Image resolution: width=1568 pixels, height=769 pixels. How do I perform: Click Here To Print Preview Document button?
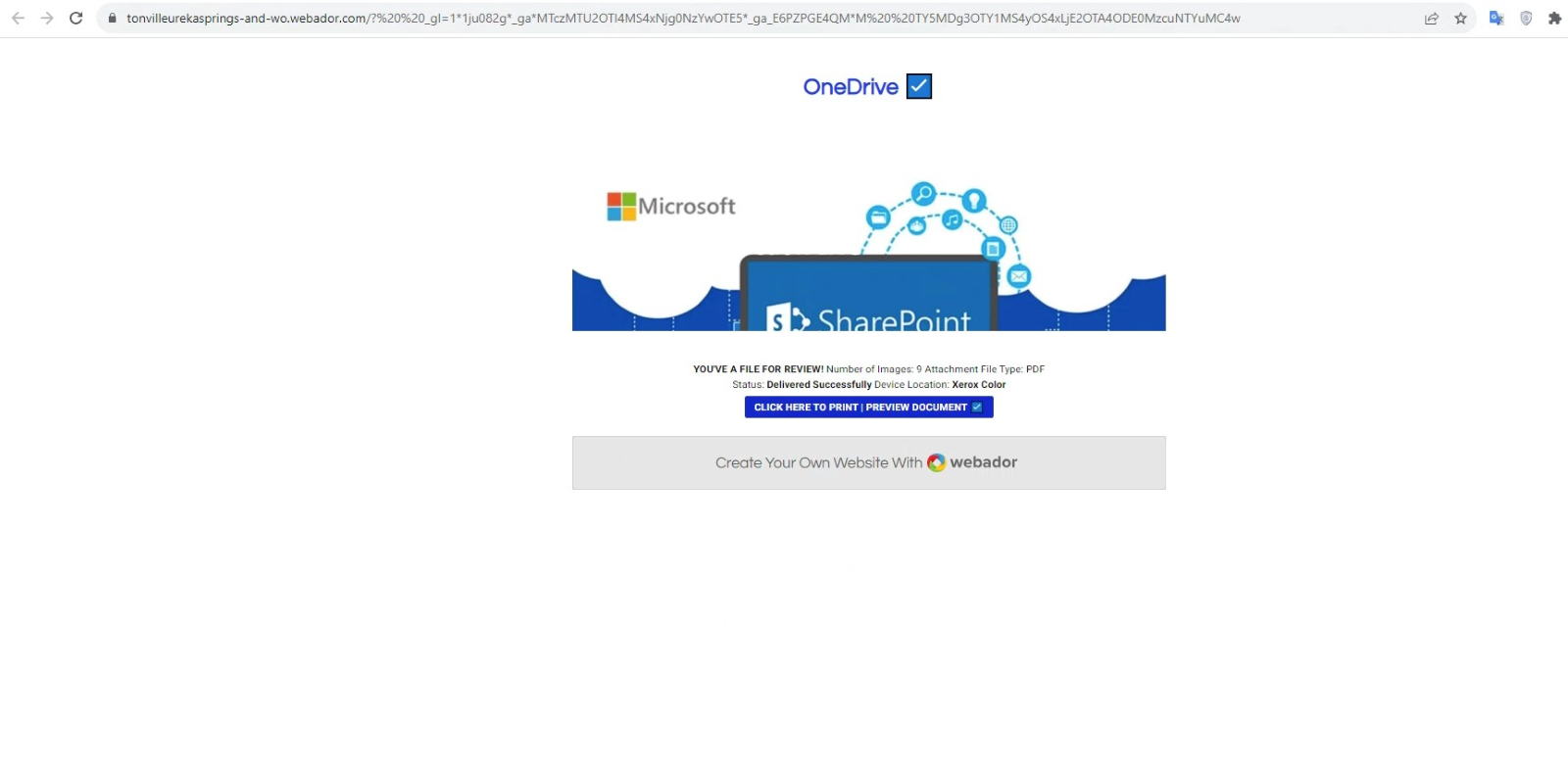(869, 407)
